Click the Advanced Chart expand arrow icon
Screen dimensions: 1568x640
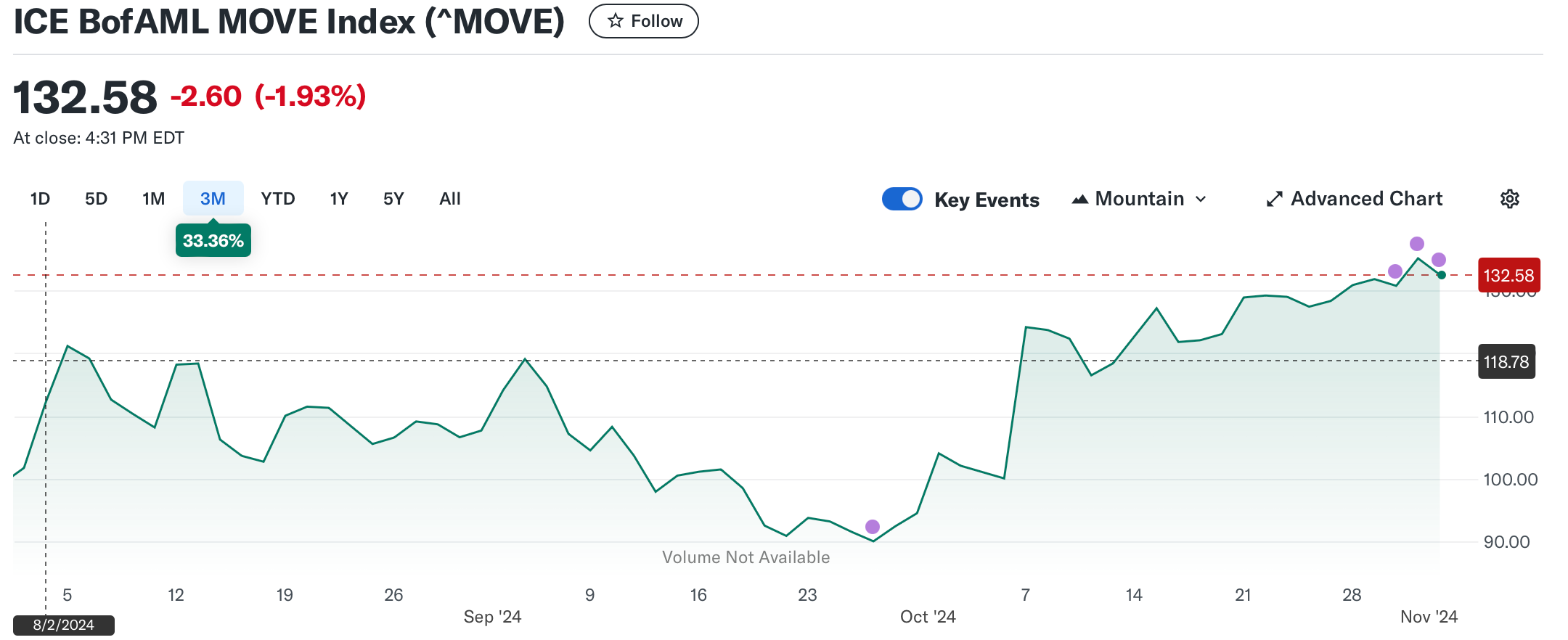[1275, 199]
